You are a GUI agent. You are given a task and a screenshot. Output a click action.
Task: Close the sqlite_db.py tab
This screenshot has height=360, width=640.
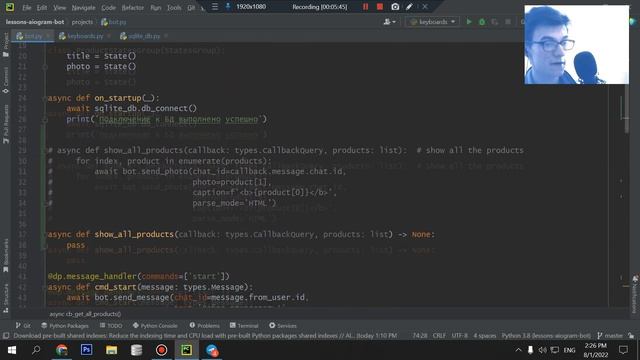click(166, 36)
